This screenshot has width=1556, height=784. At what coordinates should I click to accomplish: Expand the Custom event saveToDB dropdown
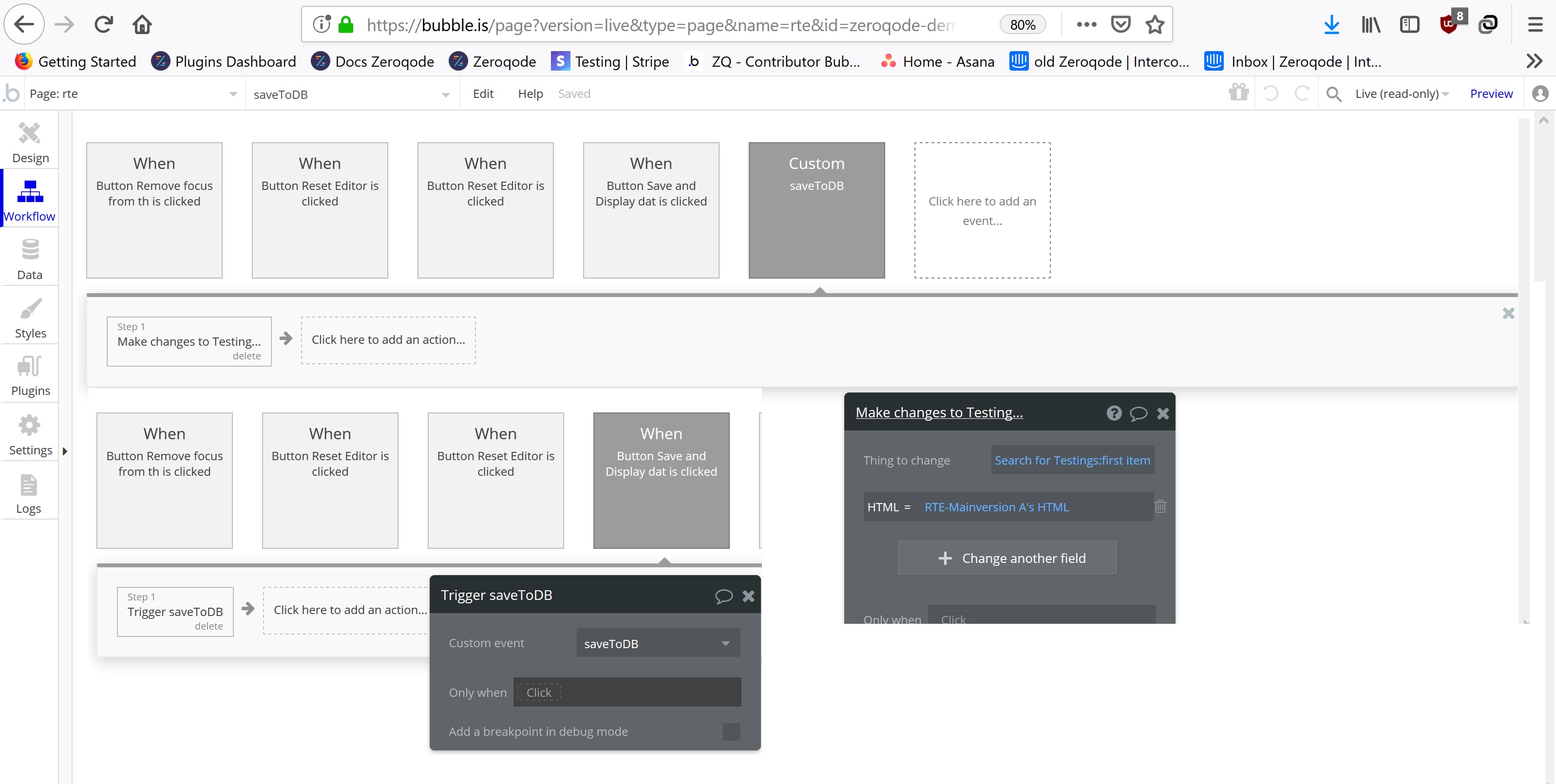click(x=658, y=643)
